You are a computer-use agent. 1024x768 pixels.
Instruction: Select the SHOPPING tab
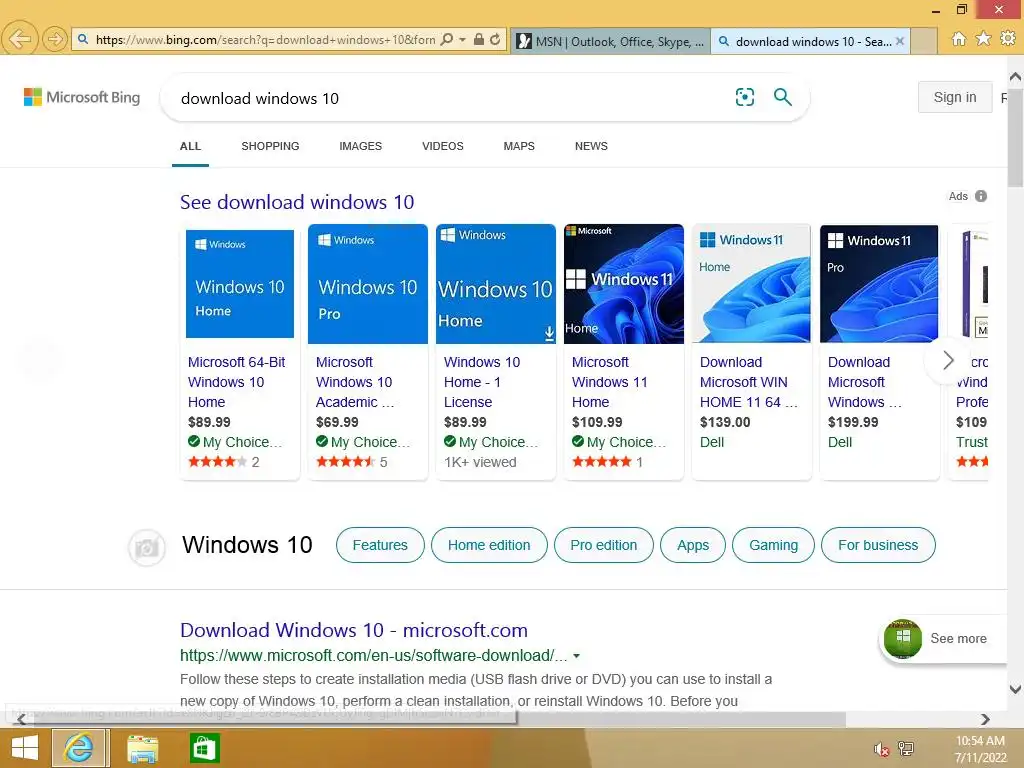[x=270, y=146]
